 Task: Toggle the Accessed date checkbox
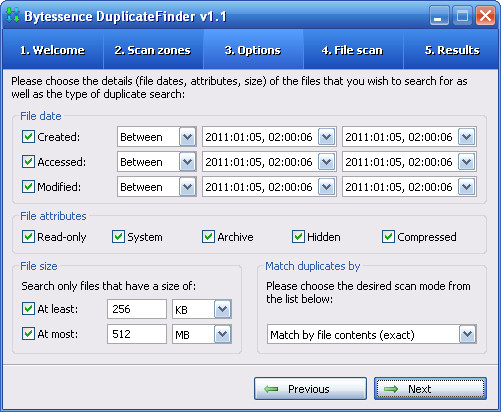point(28,161)
